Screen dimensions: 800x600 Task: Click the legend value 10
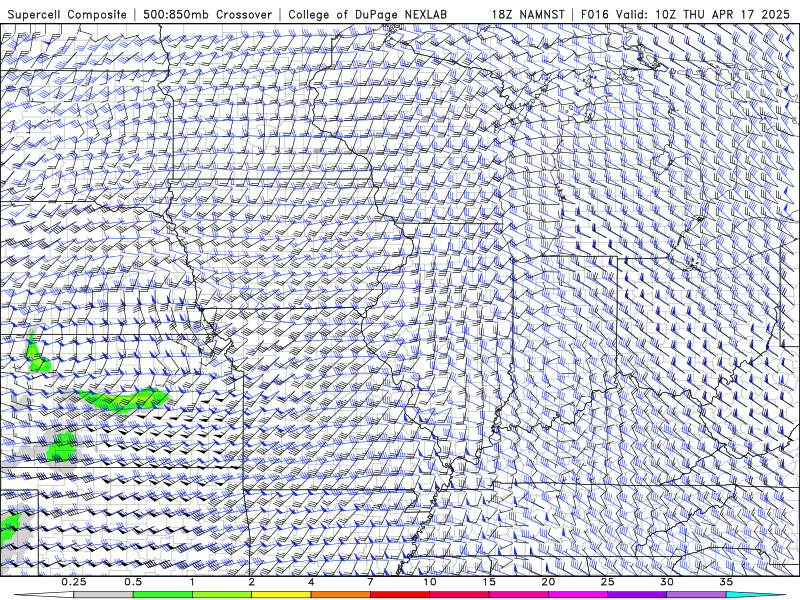(x=430, y=582)
